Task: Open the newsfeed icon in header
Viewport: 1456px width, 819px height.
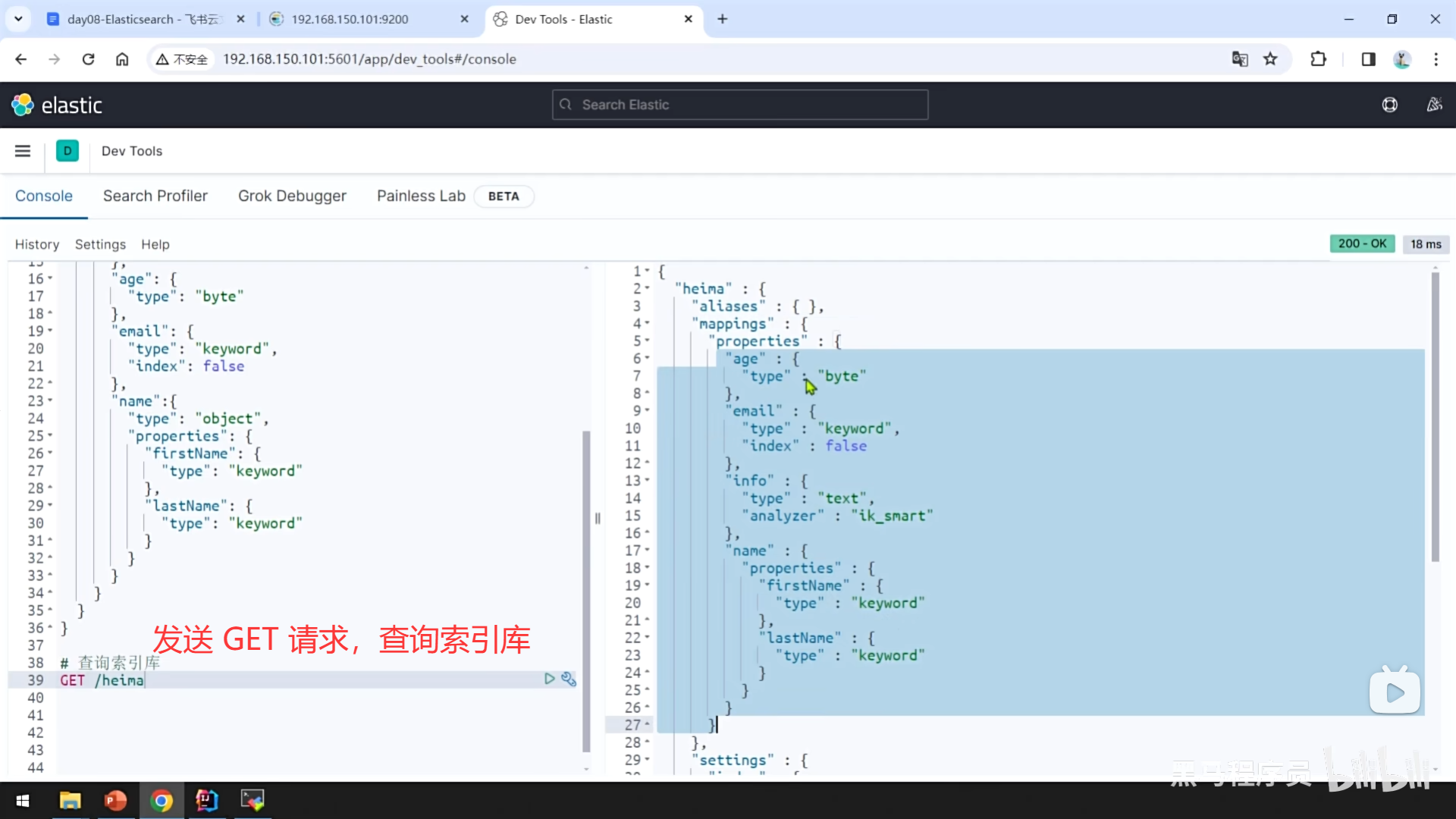Action: coord(1434,105)
